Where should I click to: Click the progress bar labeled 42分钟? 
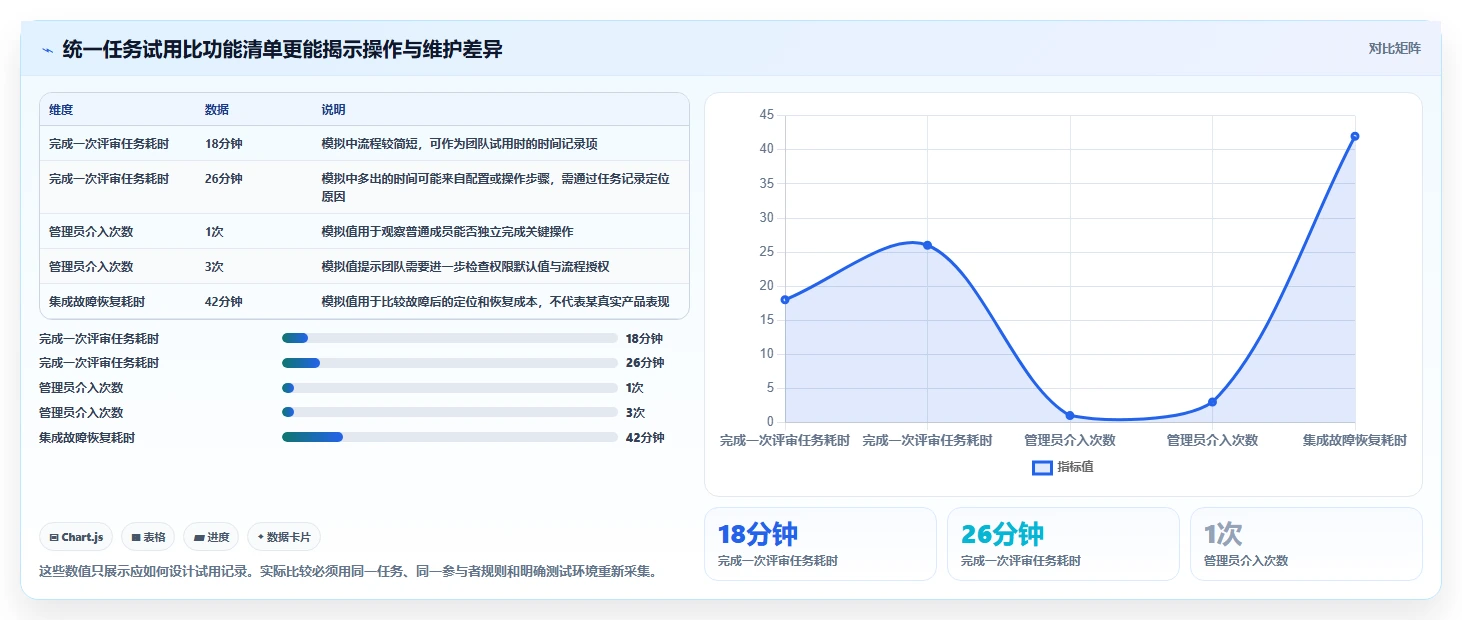pos(450,437)
